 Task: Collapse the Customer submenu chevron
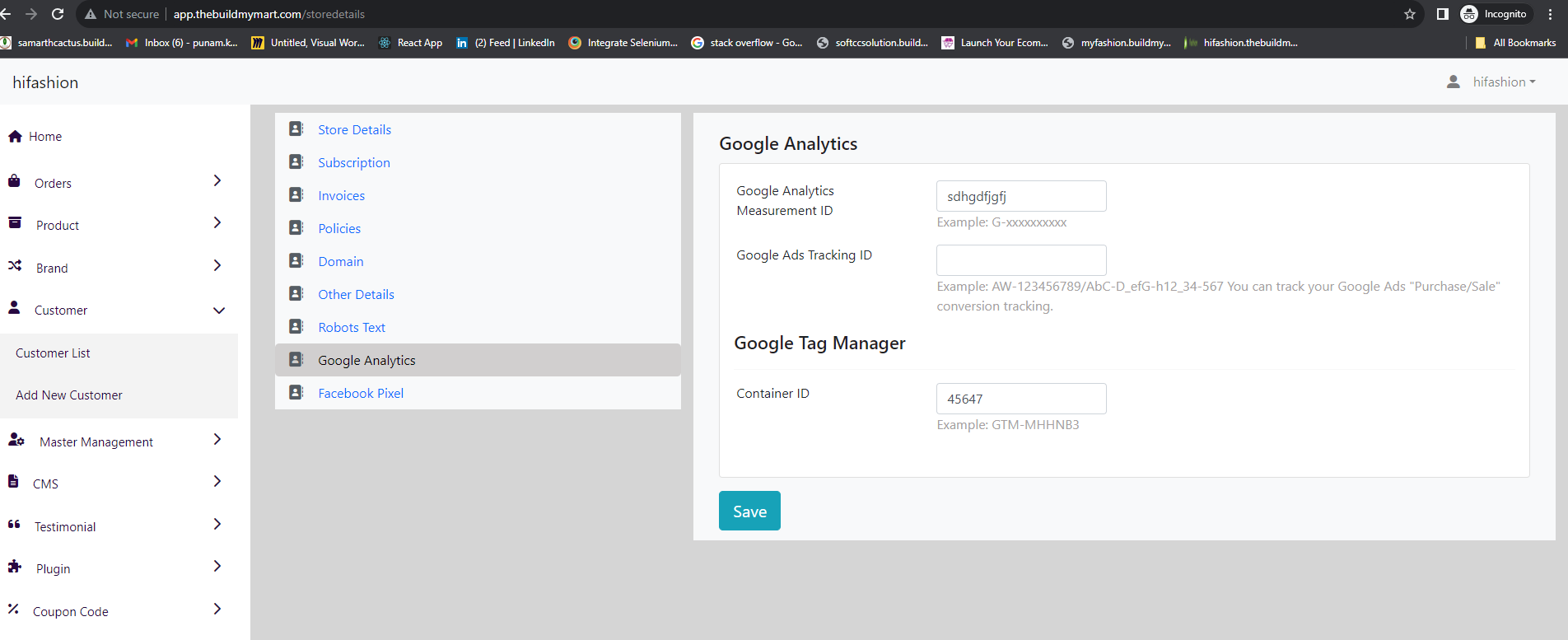(x=219, y=311)
